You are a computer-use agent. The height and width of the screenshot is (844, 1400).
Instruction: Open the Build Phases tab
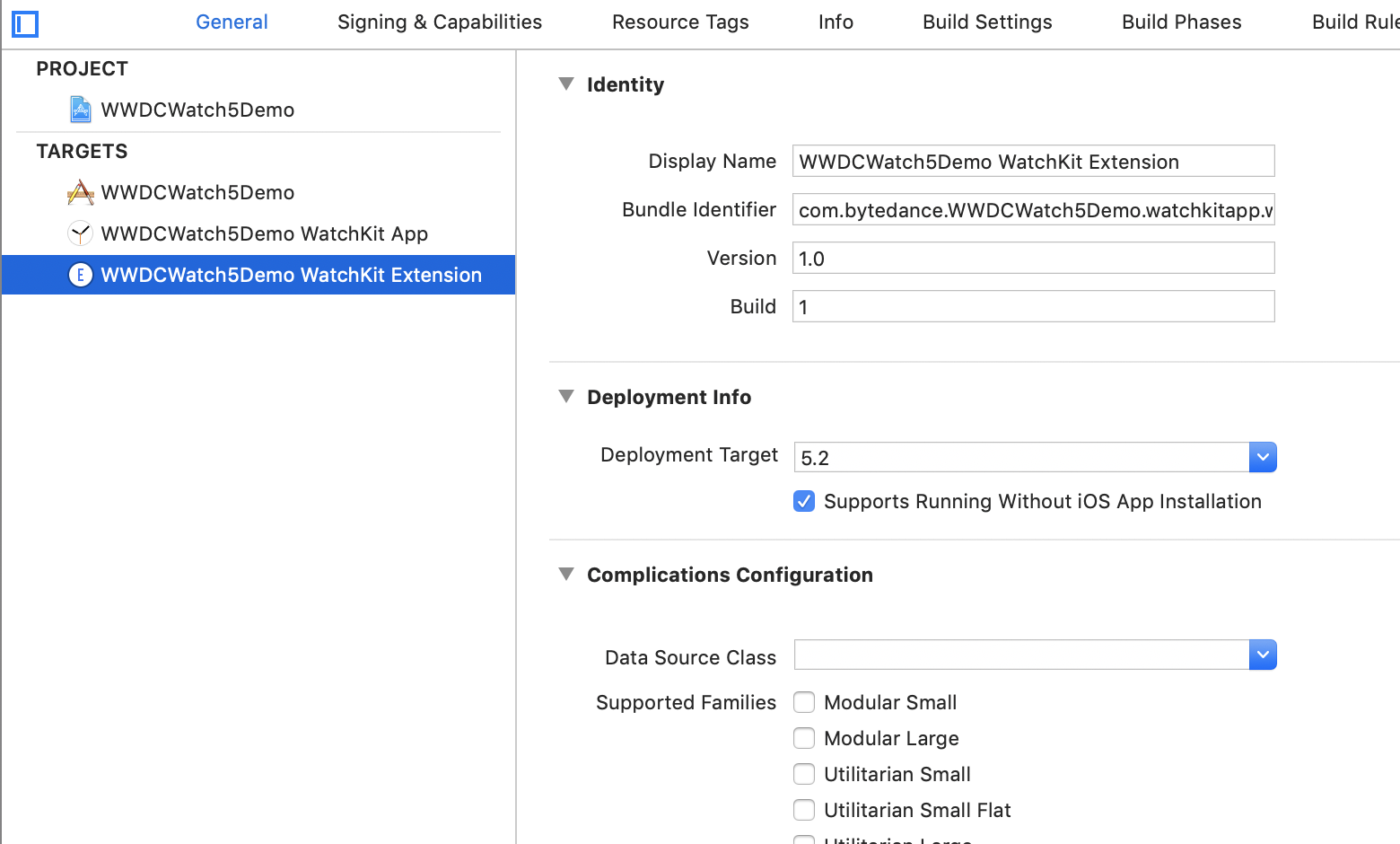pyautogui.click(x=1182, y=22)
